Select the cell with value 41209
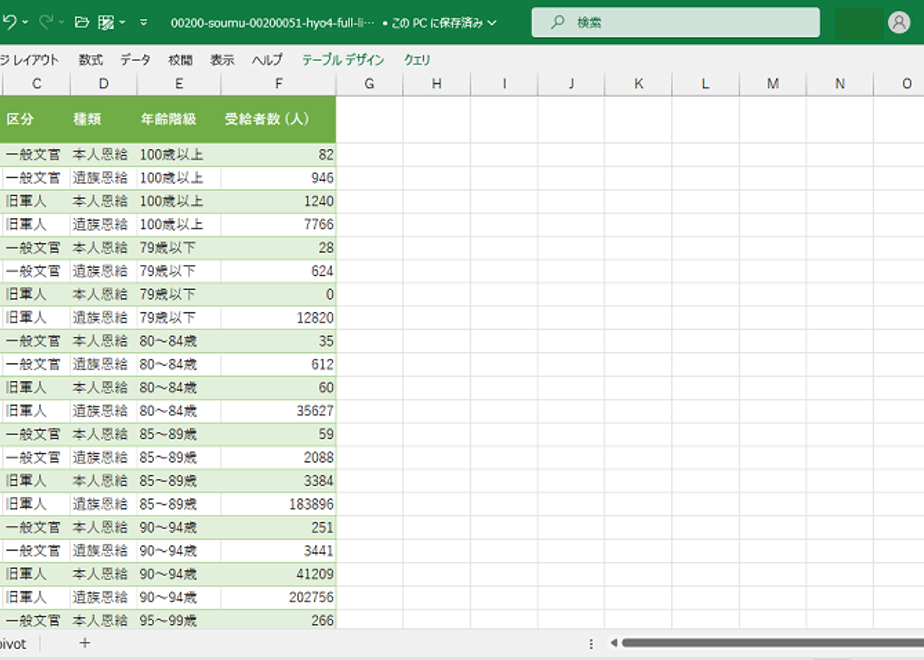Screen dimensions: 924x660 pos(278,574)
